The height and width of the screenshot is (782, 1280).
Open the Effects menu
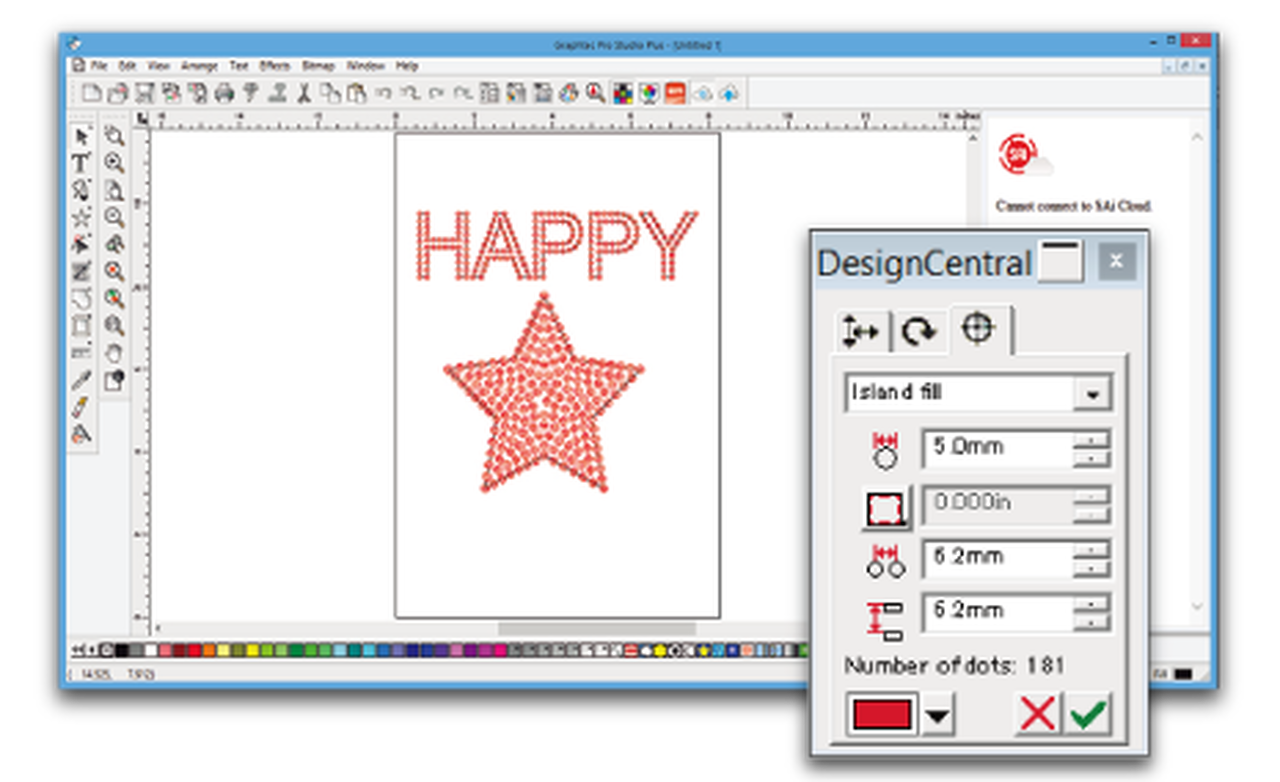coord(274,66)
